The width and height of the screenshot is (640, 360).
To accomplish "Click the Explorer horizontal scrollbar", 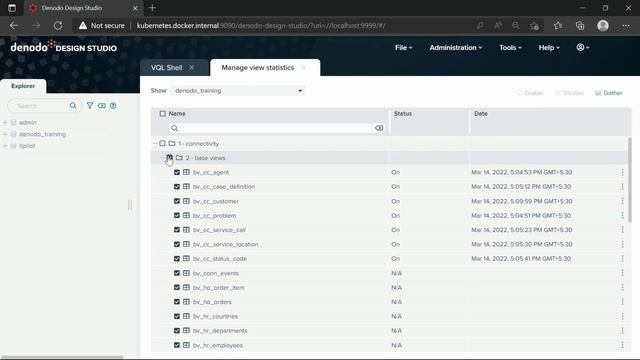I will tap(62, 357).
